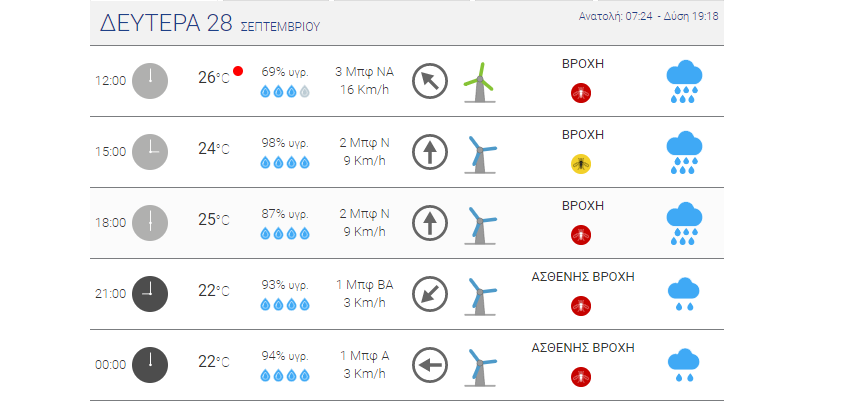Screen dimensions: 849x401
Task: Select the yellow mosquito icon at 15:00
Action: (581, 163)
